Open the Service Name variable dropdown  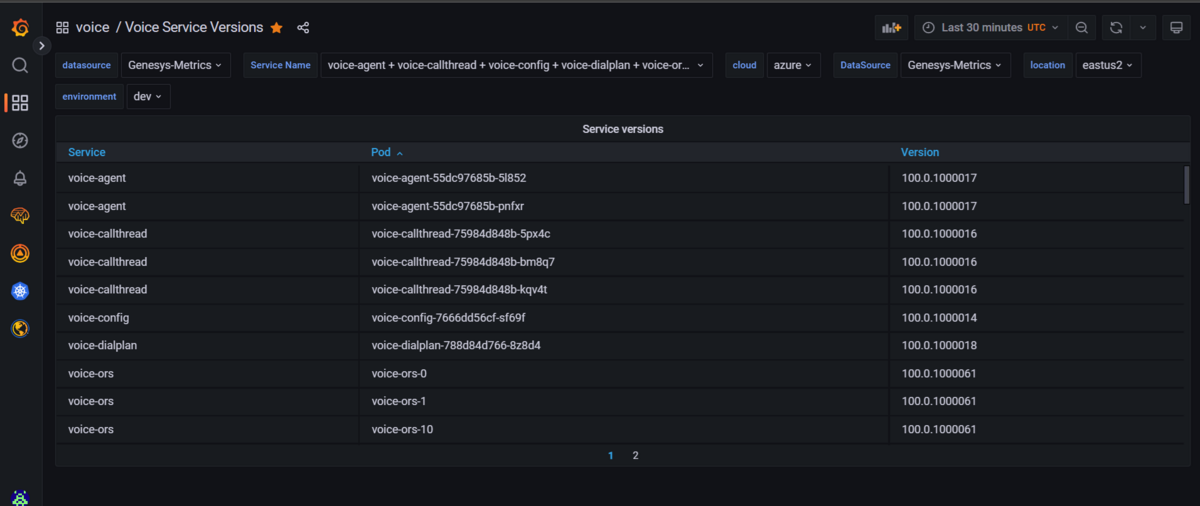coord(516,65)
